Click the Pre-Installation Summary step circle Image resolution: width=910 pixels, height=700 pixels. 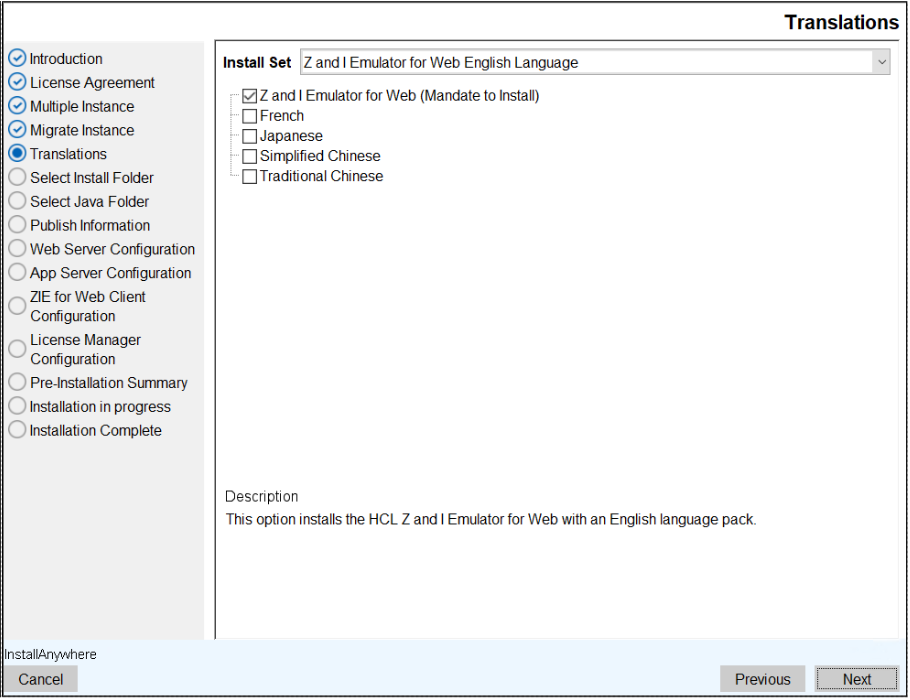pos(17,382)
